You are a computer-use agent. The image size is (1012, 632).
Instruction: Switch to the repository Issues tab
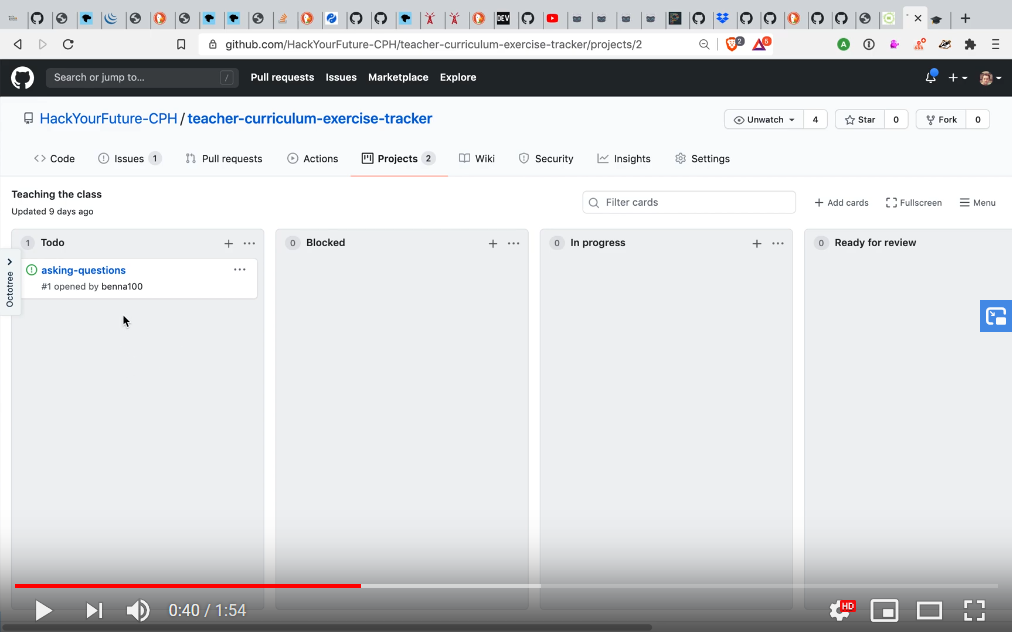point(129,159)
